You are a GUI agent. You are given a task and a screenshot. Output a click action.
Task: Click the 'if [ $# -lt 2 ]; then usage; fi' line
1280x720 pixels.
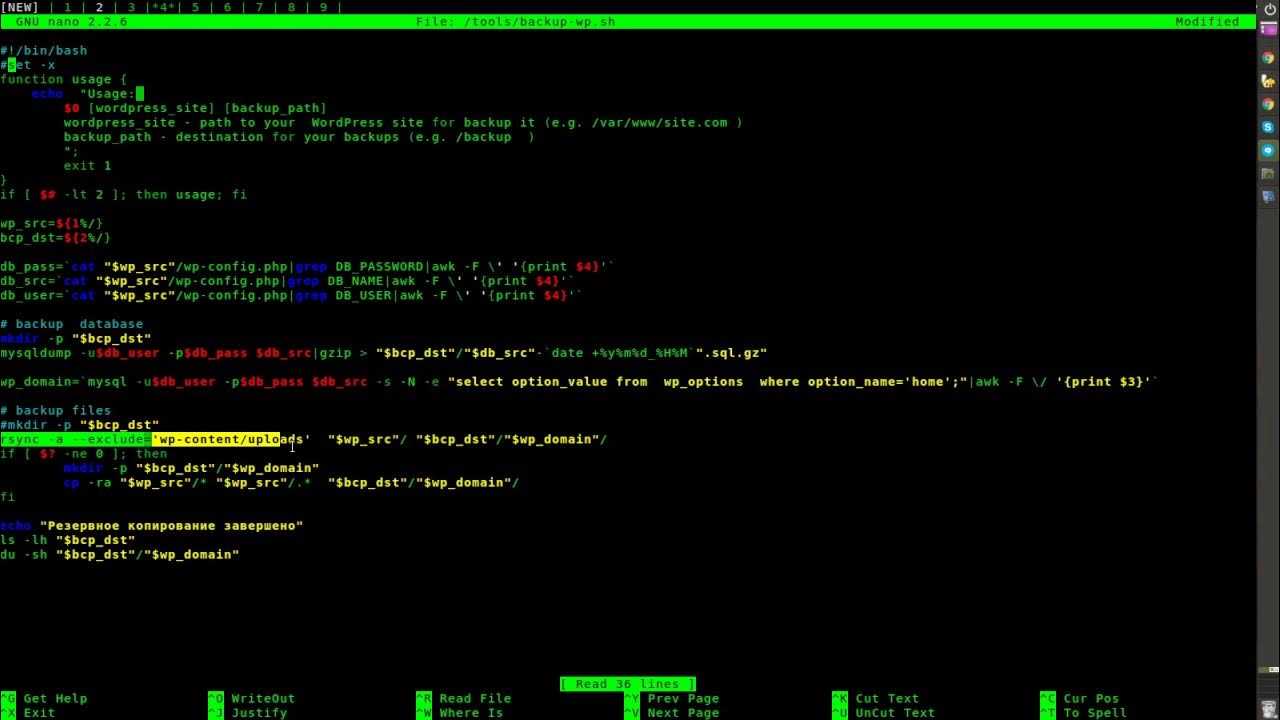[124, 194]
